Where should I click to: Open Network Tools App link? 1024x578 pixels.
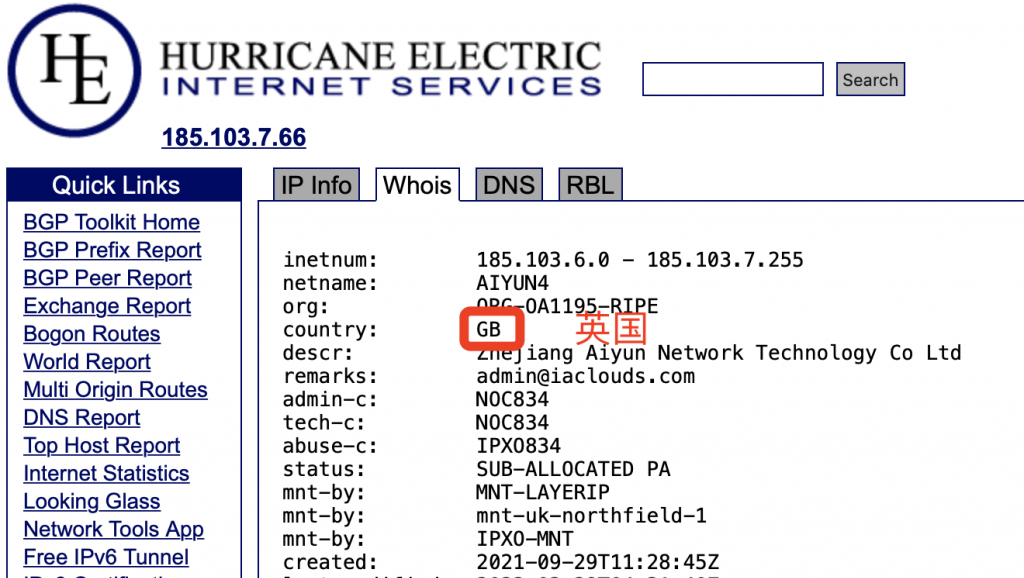(x=114, y=530)
